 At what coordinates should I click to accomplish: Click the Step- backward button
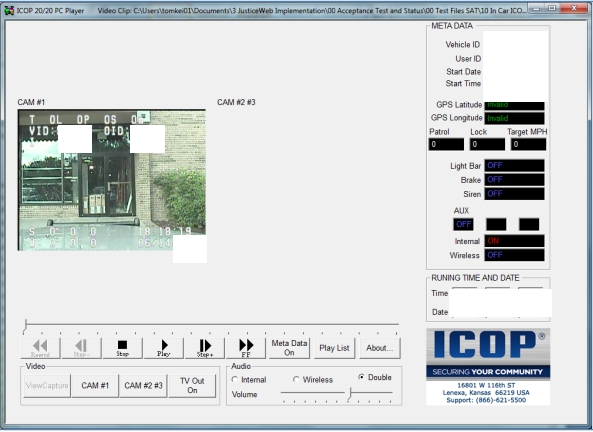pos(81,348)
